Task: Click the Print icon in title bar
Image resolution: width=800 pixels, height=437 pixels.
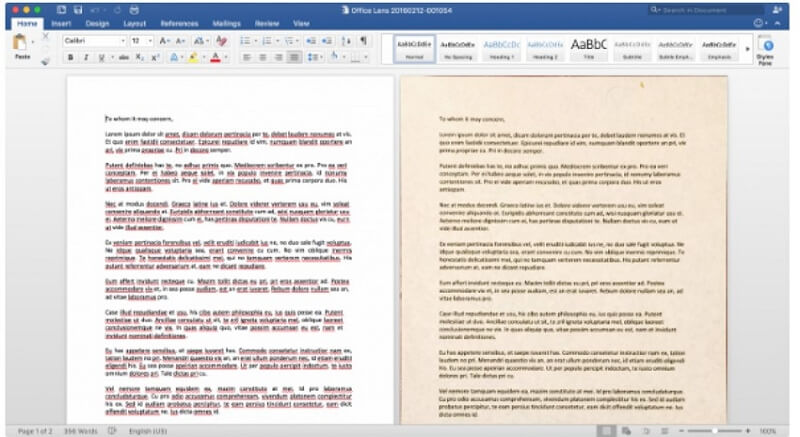Action: point(134,10)
